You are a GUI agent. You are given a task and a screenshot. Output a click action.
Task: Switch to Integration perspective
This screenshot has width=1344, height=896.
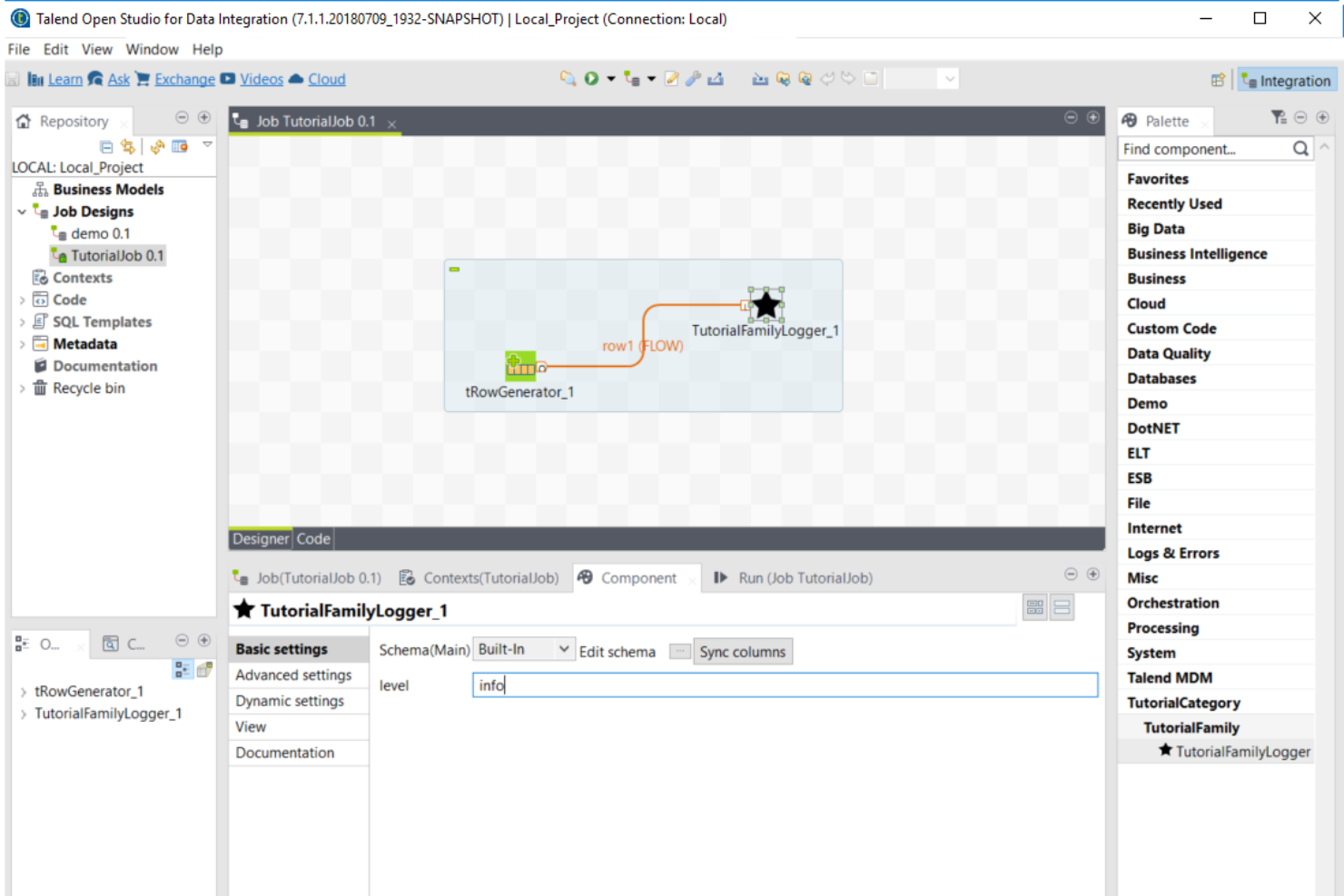pos(1287,80)
